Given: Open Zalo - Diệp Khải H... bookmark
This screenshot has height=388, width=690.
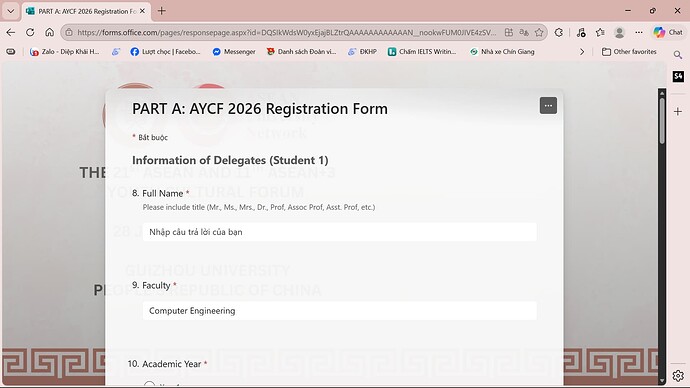Looking at the screenshot, I should tap(64, 51).
